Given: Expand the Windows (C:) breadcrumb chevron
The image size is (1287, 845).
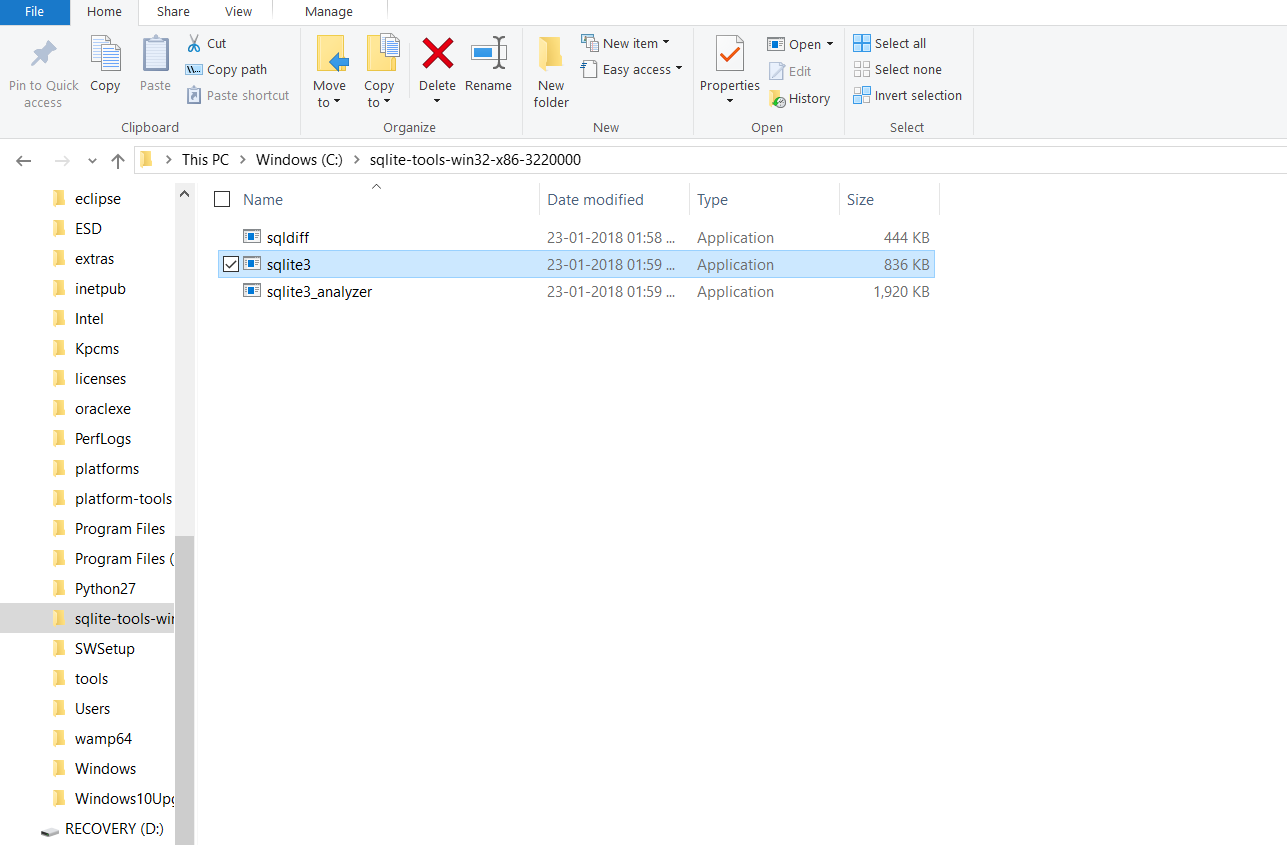Looking at the screenshot, I should tap(357, 160).
